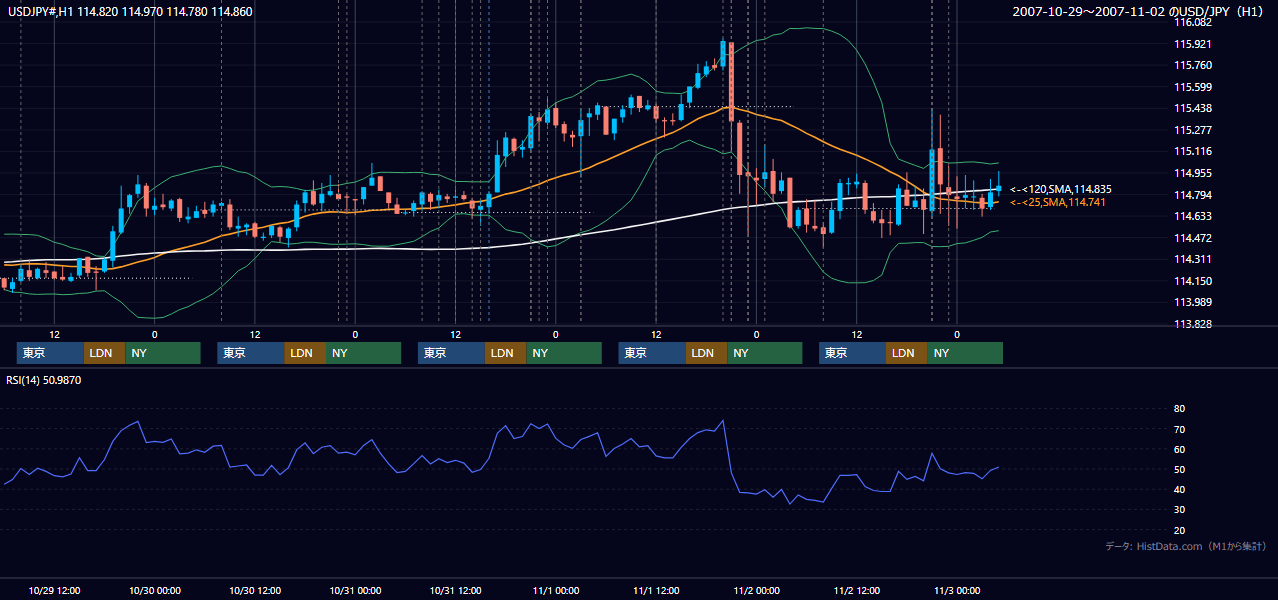Screen dimensions: 1278x600
Task: Click the RSI axis value 40
Action: [x=1179, y=489]
